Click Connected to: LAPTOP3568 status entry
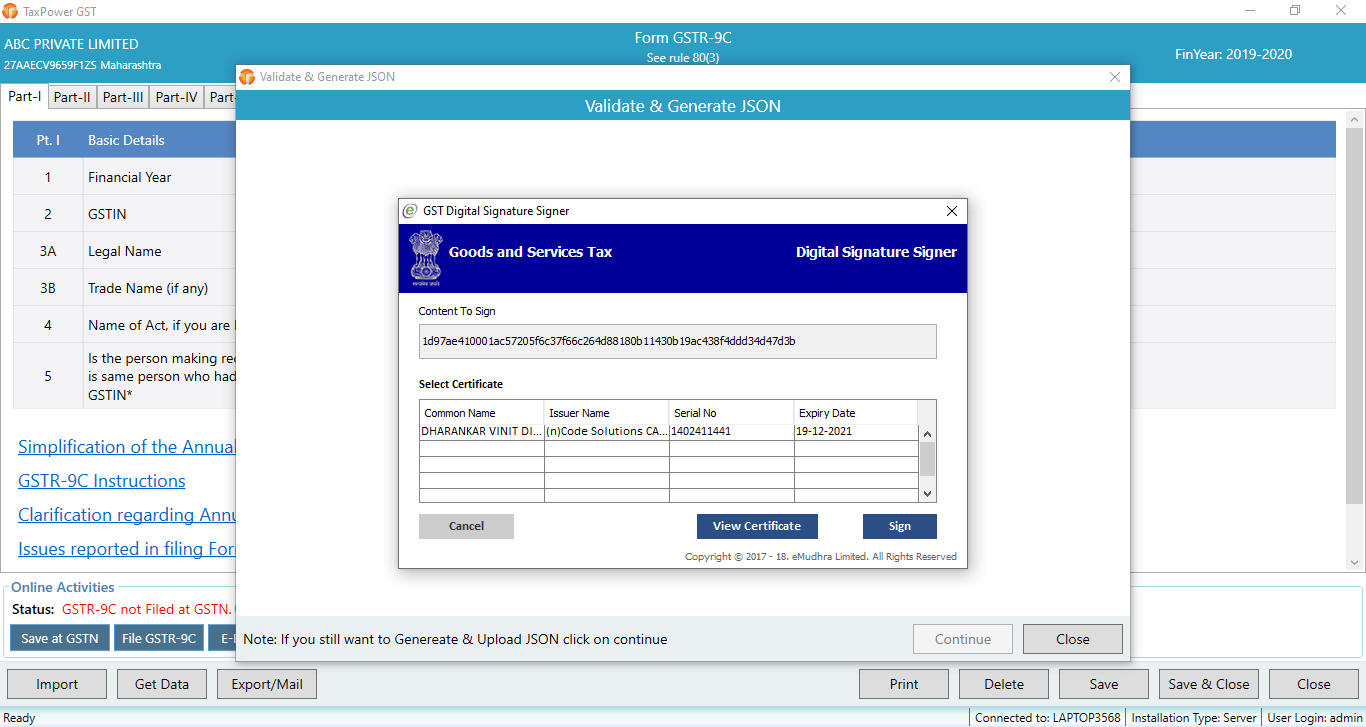The width and height of the screenshot is (1366, 727). tap(1047, 717)
